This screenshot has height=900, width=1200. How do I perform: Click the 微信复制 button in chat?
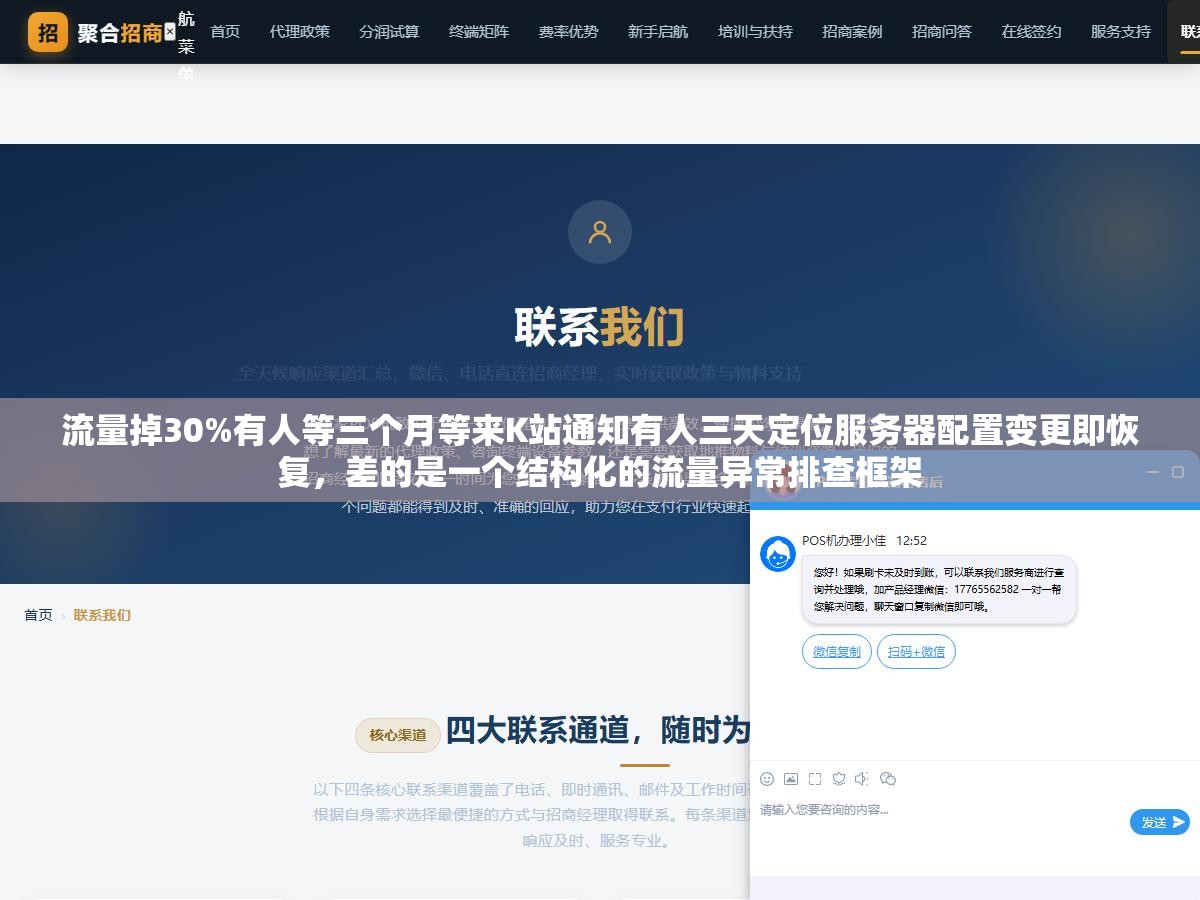(x=837, y=652)
